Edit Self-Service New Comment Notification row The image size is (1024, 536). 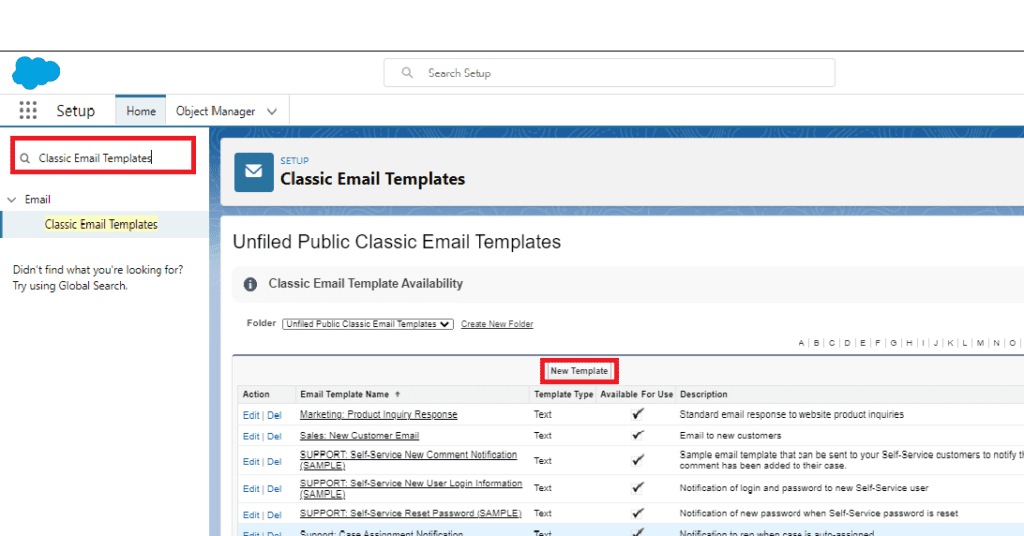251,462
